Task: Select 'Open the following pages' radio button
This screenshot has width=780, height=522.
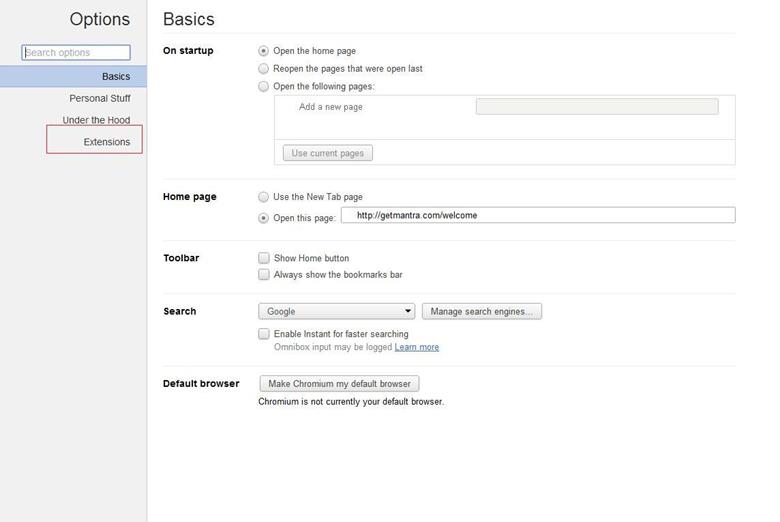Action: click(264, 87)
